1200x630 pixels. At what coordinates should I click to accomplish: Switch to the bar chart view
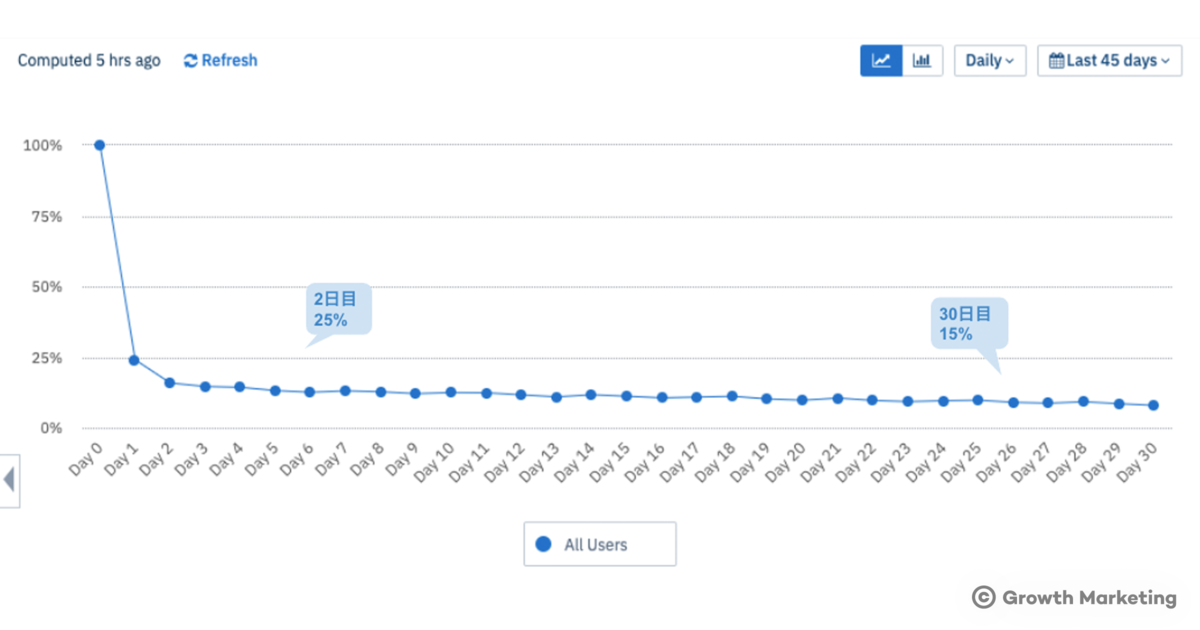(922, 60)
